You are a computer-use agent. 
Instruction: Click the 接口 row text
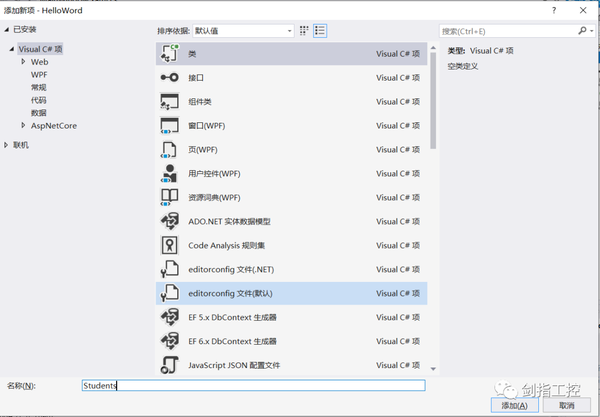pyautogui.click(x=196, y=78)
